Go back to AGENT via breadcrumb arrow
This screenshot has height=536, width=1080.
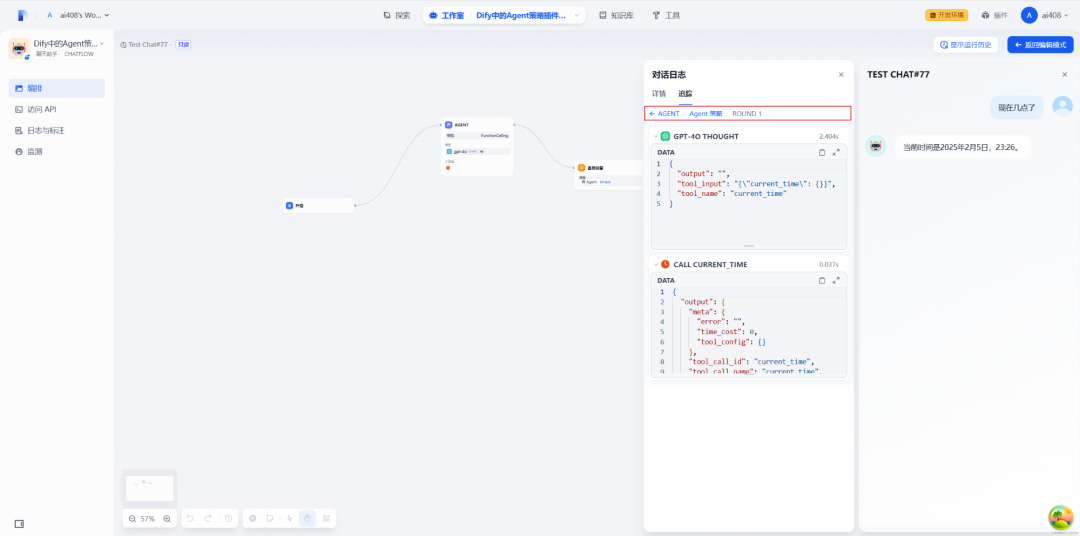coord(652,113)
